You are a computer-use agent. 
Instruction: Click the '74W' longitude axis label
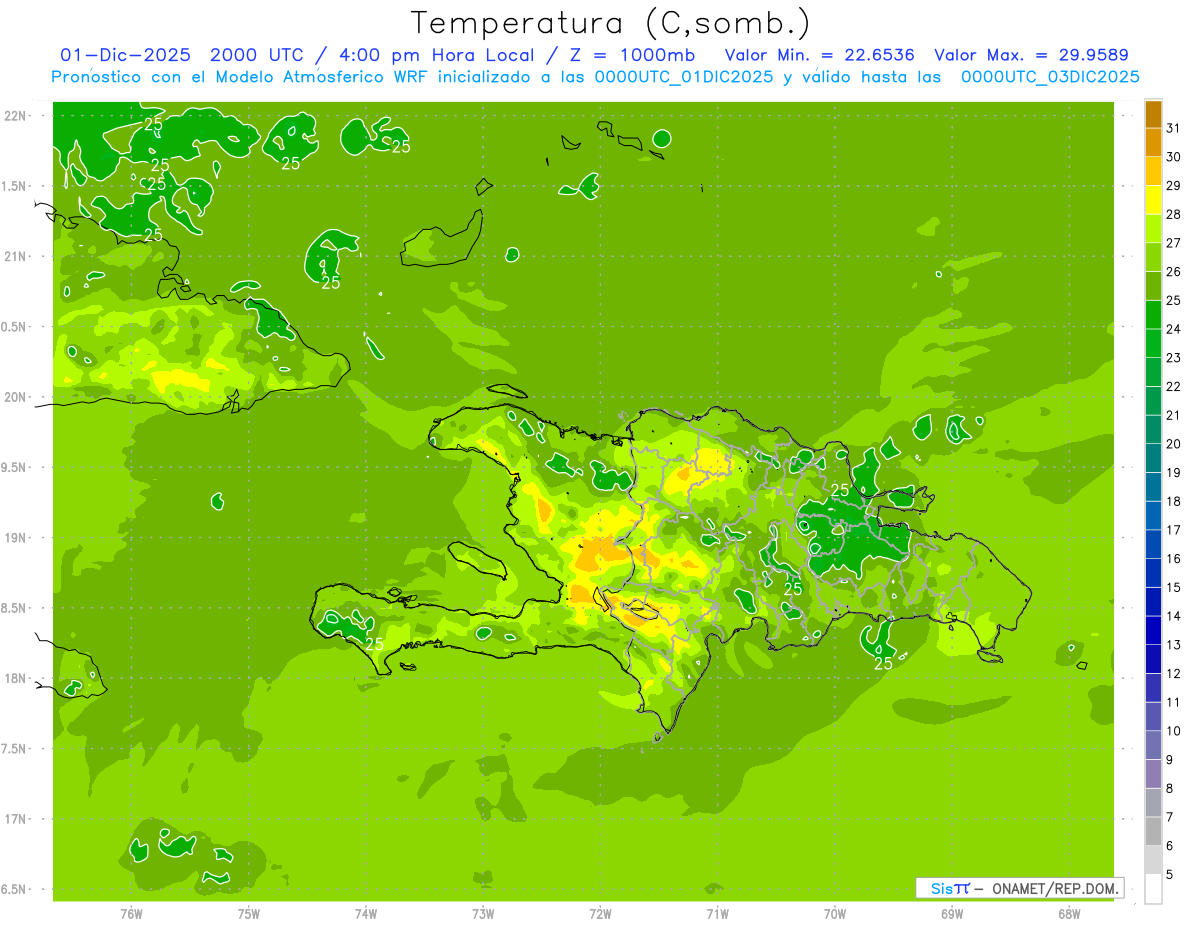(x=366, y=914)
